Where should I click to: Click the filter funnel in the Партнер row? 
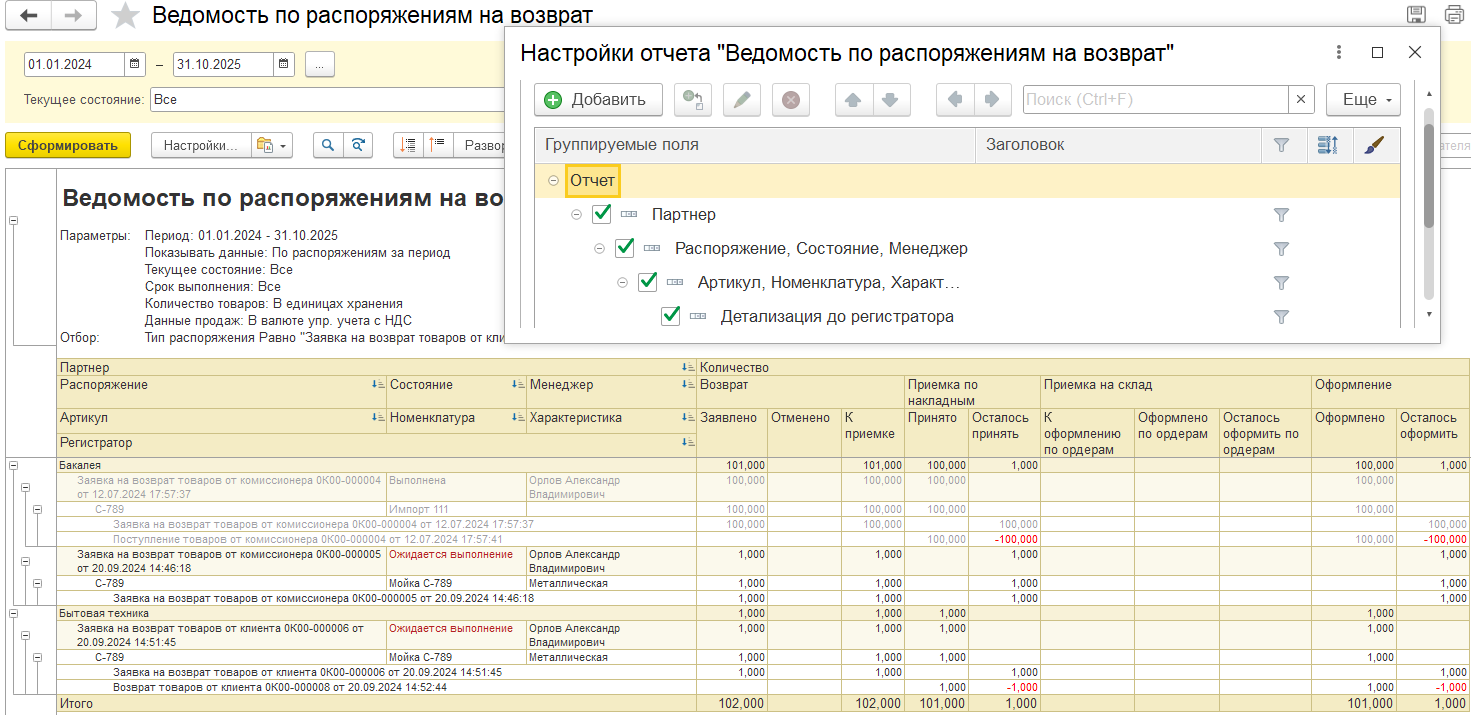(x=1281, y=215)
